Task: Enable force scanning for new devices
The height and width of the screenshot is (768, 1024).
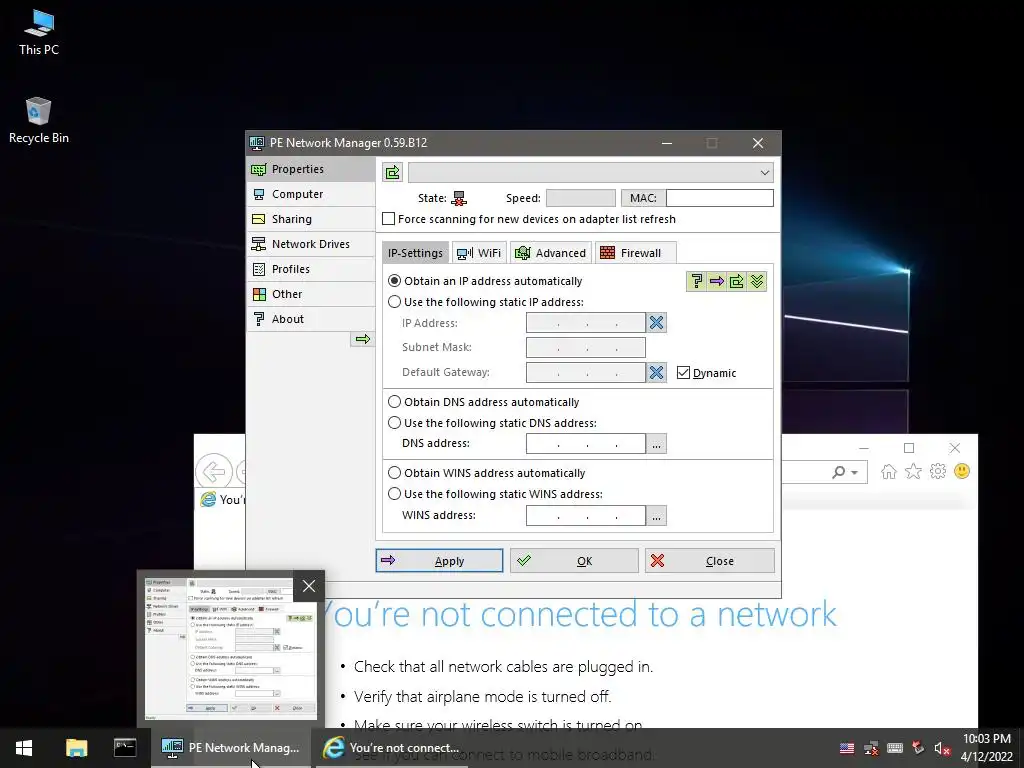Action: click(x=389, y=219)
